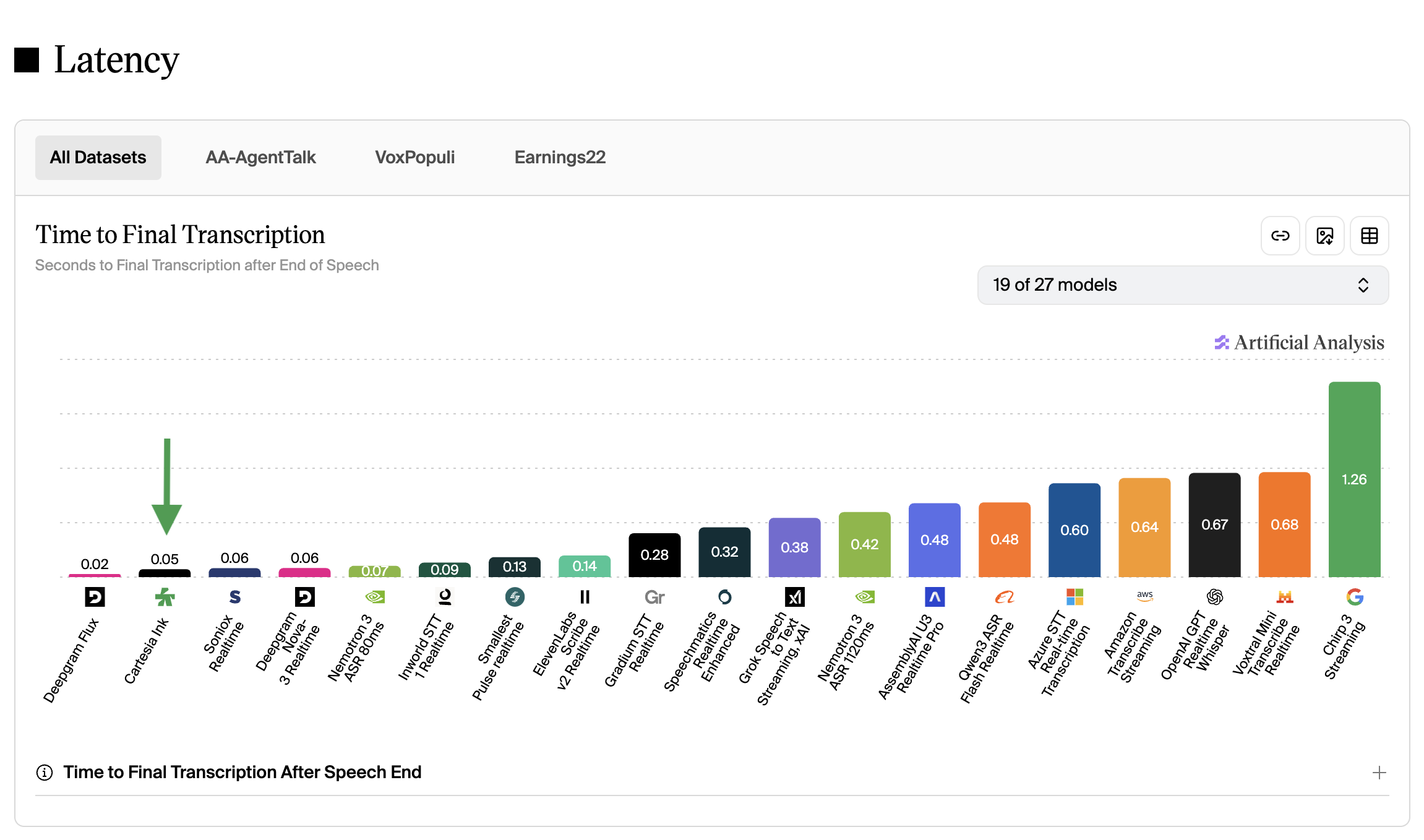Image resolution: width=1424 pixels, height=840 pixels.
Task: Click the green Chirp 3 Streaming bar
Action: click(1354, 479)
